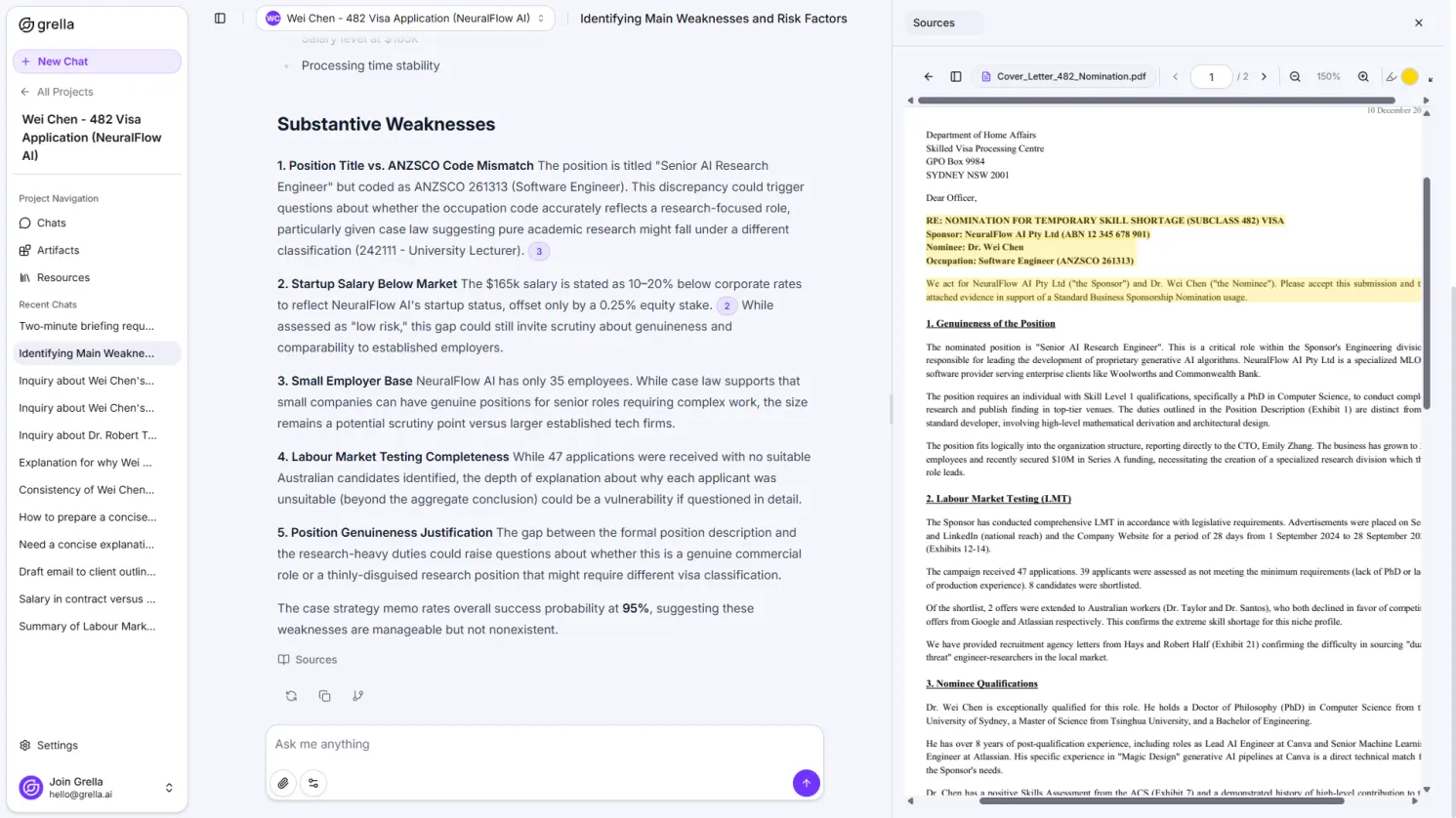This screenshot has width=1456, height=818.
Task: Toggle the PDF viewer sidebar panel
Action: click(956, 77)
